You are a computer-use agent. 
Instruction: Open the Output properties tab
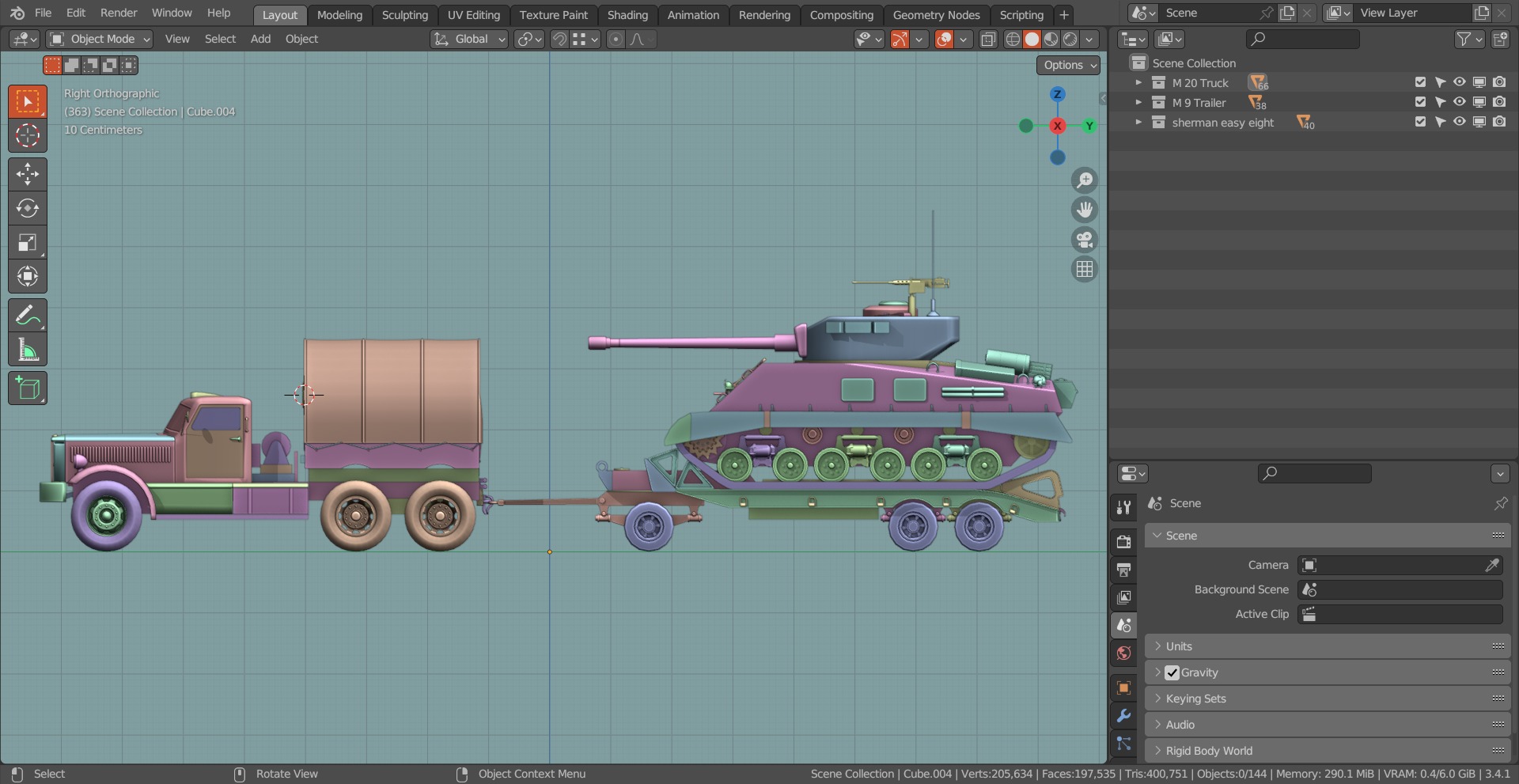[x=1123, y=570]
